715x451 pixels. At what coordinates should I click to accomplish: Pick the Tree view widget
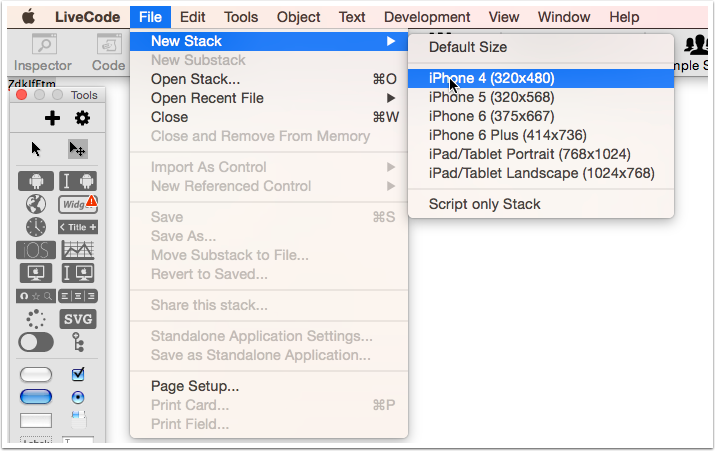pos(78,342)
